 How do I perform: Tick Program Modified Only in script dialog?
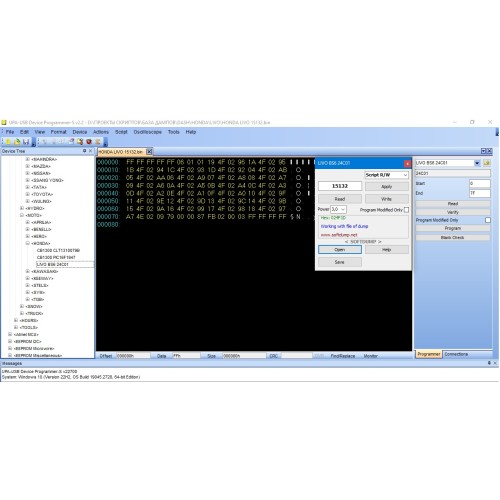click(406, 210)
